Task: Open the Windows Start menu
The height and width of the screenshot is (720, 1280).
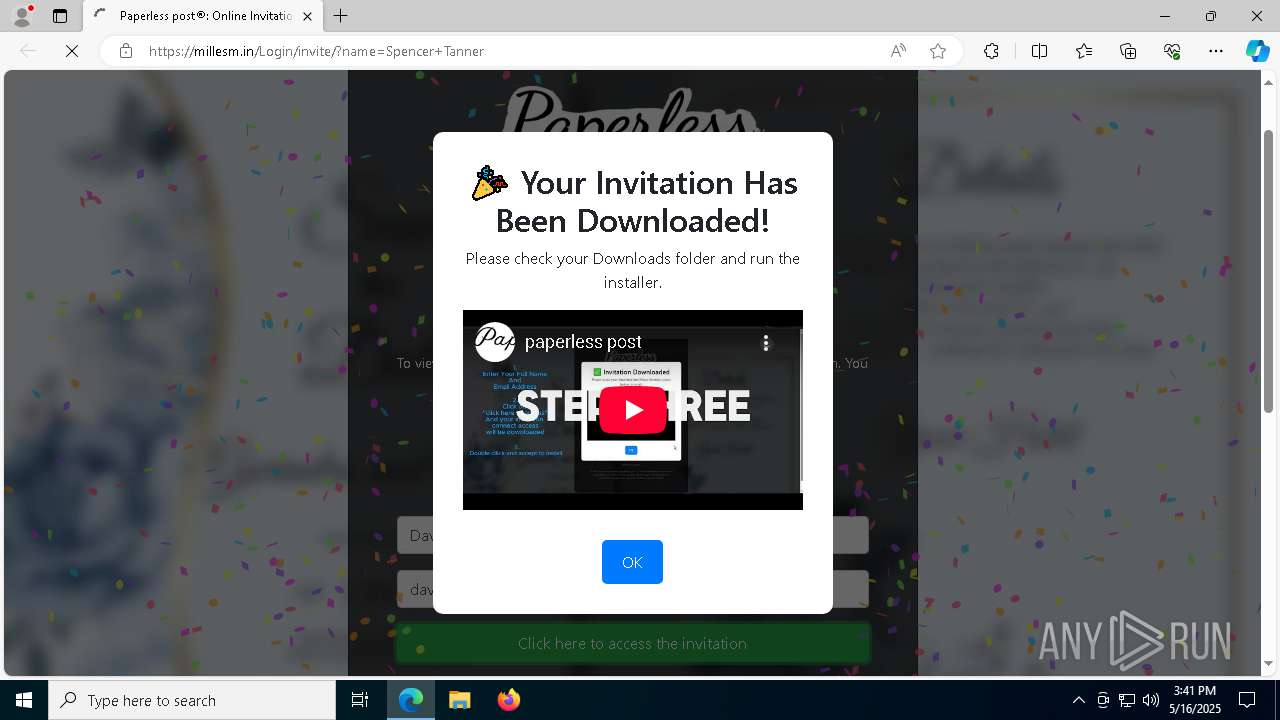Action: (24, 700)
